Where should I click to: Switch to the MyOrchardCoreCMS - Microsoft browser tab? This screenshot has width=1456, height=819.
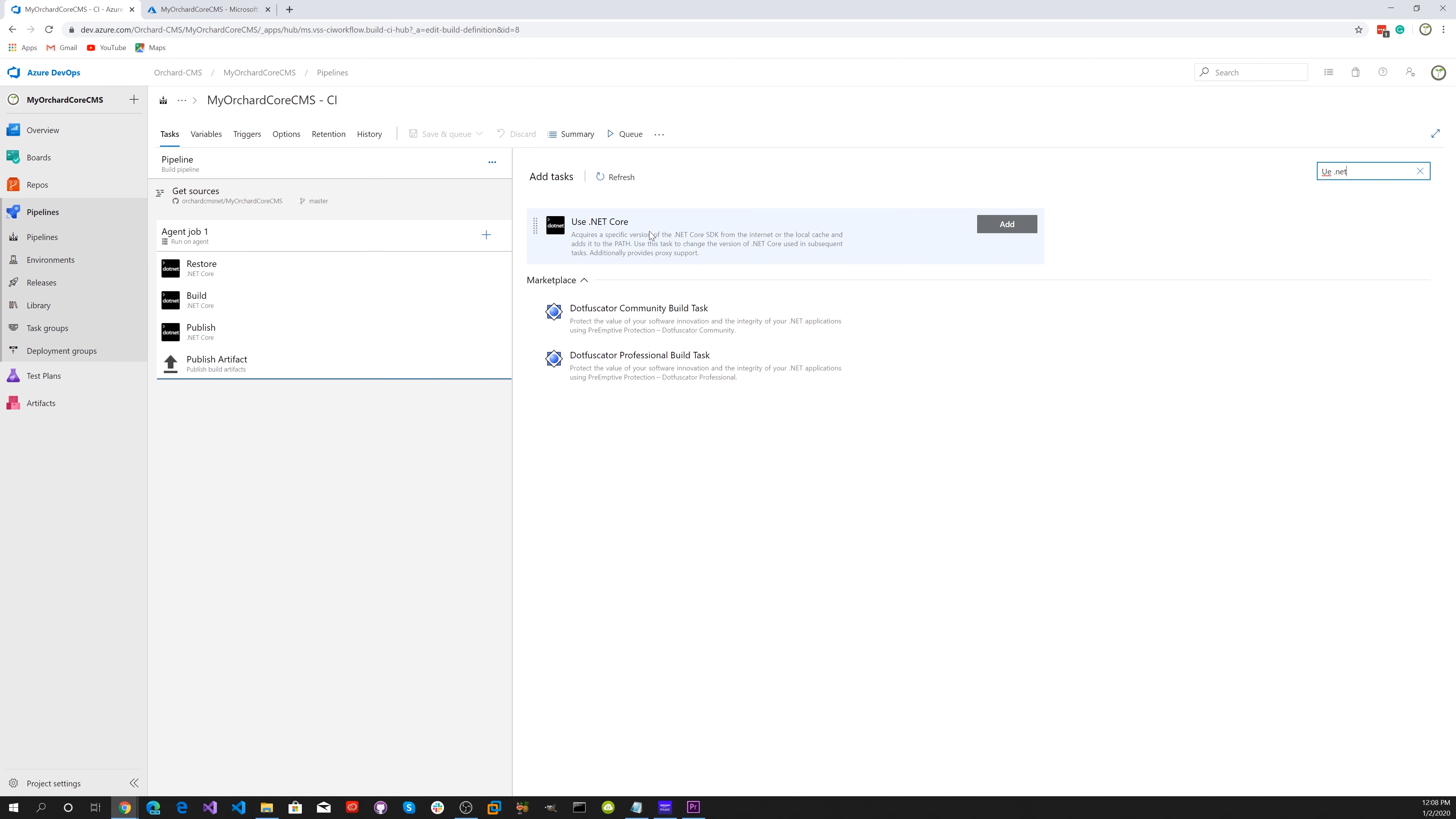[x=209, y=9]
